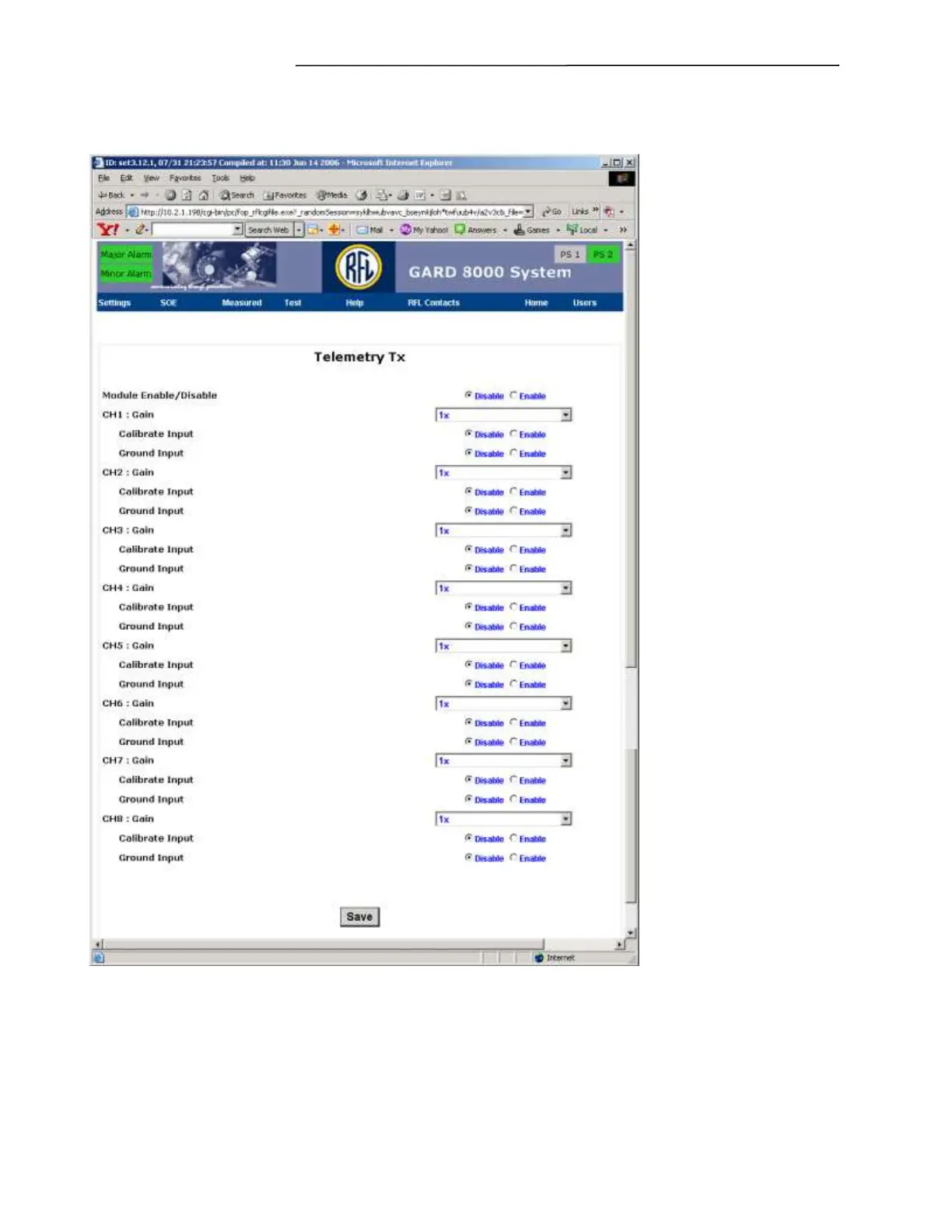Open the CH4 Gain dropdown
Viewport: 952px width, 1232px height.
(503, 588)
